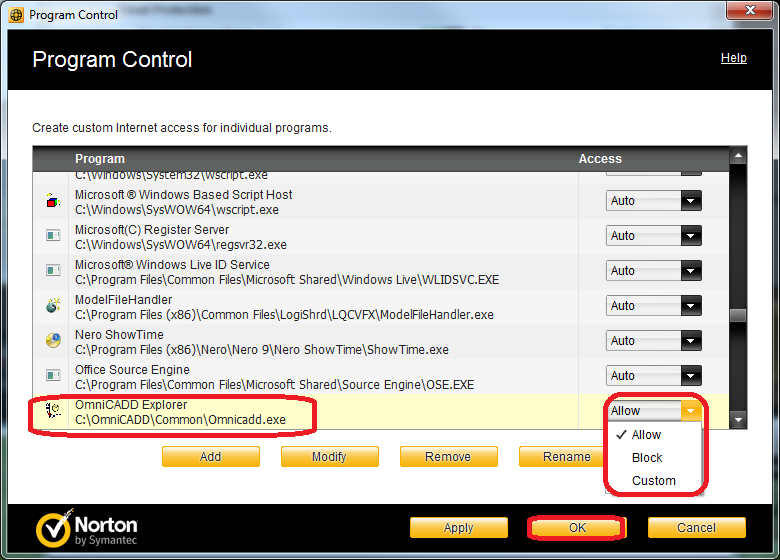Viewport: 780px width, 560px height.
Task: Open Access dropdown for SysWOW64 wscript.exe
Action: (690, 201)
